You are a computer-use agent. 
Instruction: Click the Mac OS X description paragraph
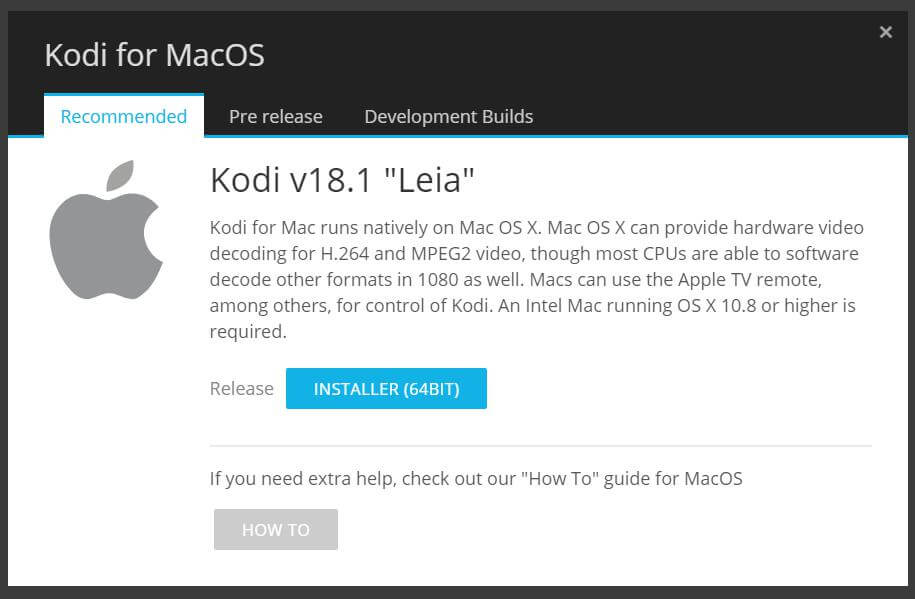point(536,279)
